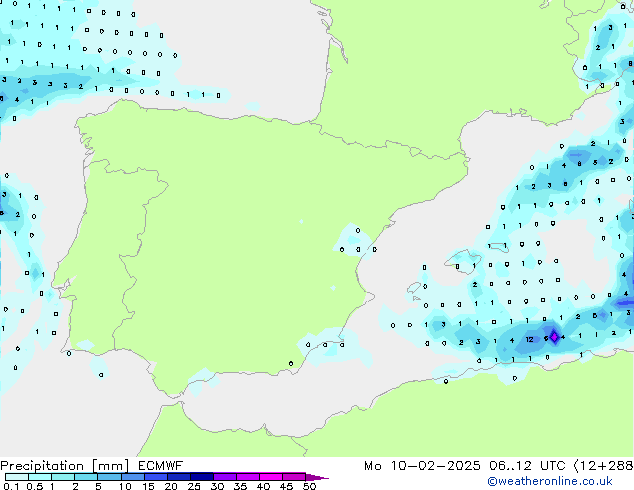Pick the legend swatch between 45 and 50
Screen dimensions: 634x490
[x=295, y=477]
